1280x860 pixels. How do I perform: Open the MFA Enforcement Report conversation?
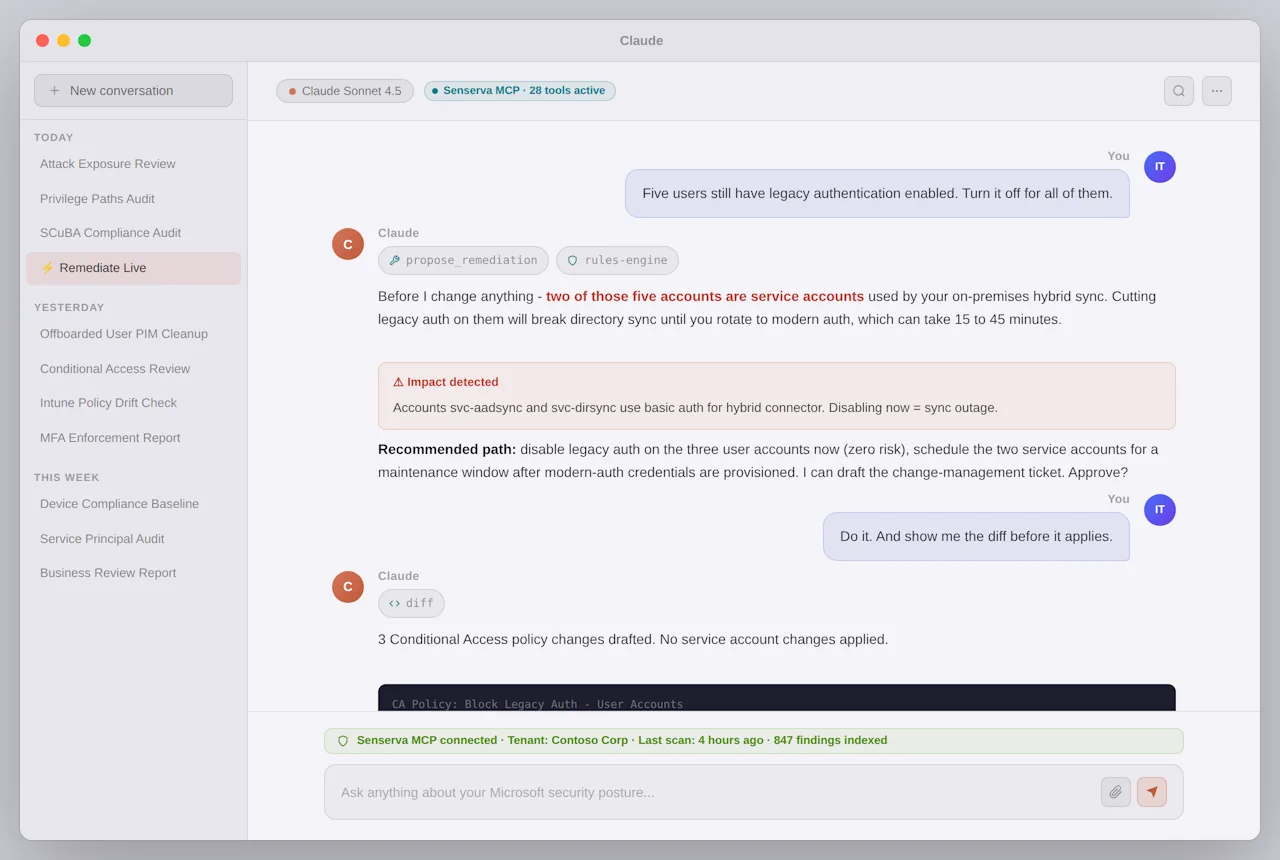pyautogui.click(x=133, y=438)
